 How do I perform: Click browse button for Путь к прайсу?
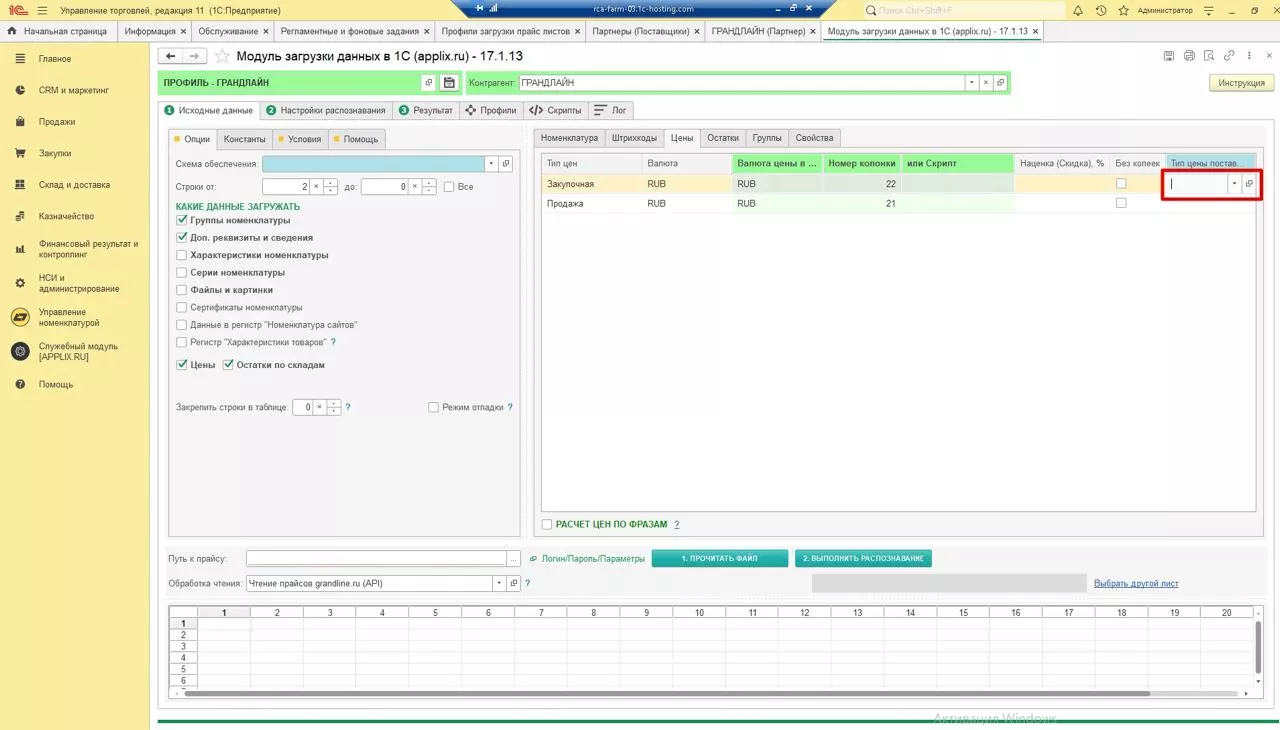point(513,559)
